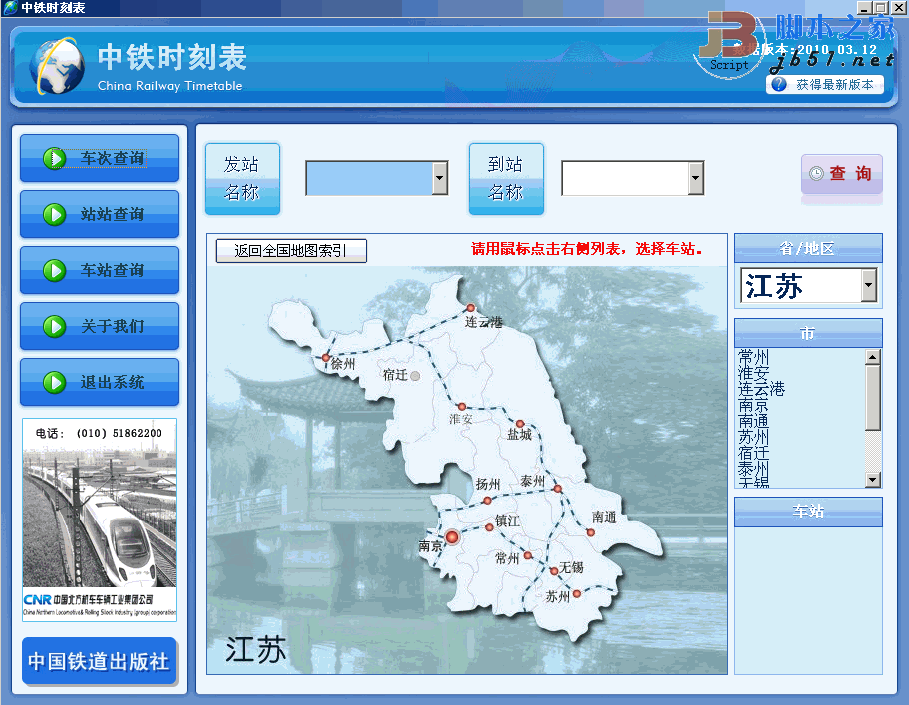This screenshot has height=705, width=909.
Task: Pick the 盐城 station dot on the map
Action: pyautogui.click(x=520, y=424)
